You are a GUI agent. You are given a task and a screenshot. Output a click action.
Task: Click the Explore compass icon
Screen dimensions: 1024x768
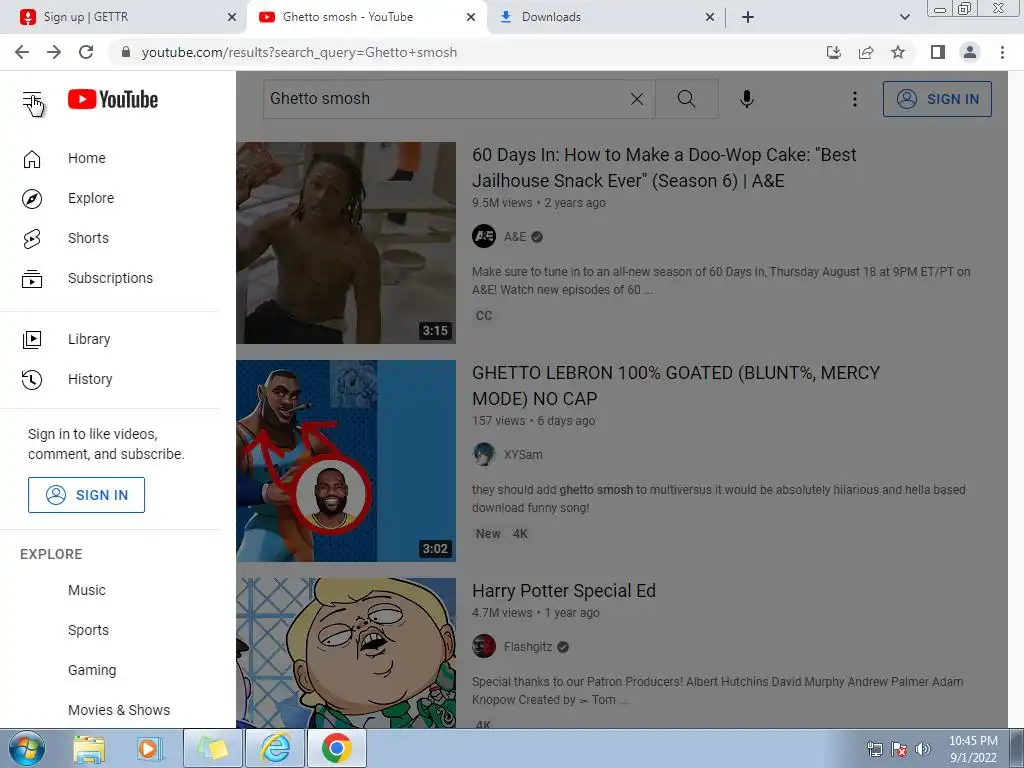[x=32, y=199]
